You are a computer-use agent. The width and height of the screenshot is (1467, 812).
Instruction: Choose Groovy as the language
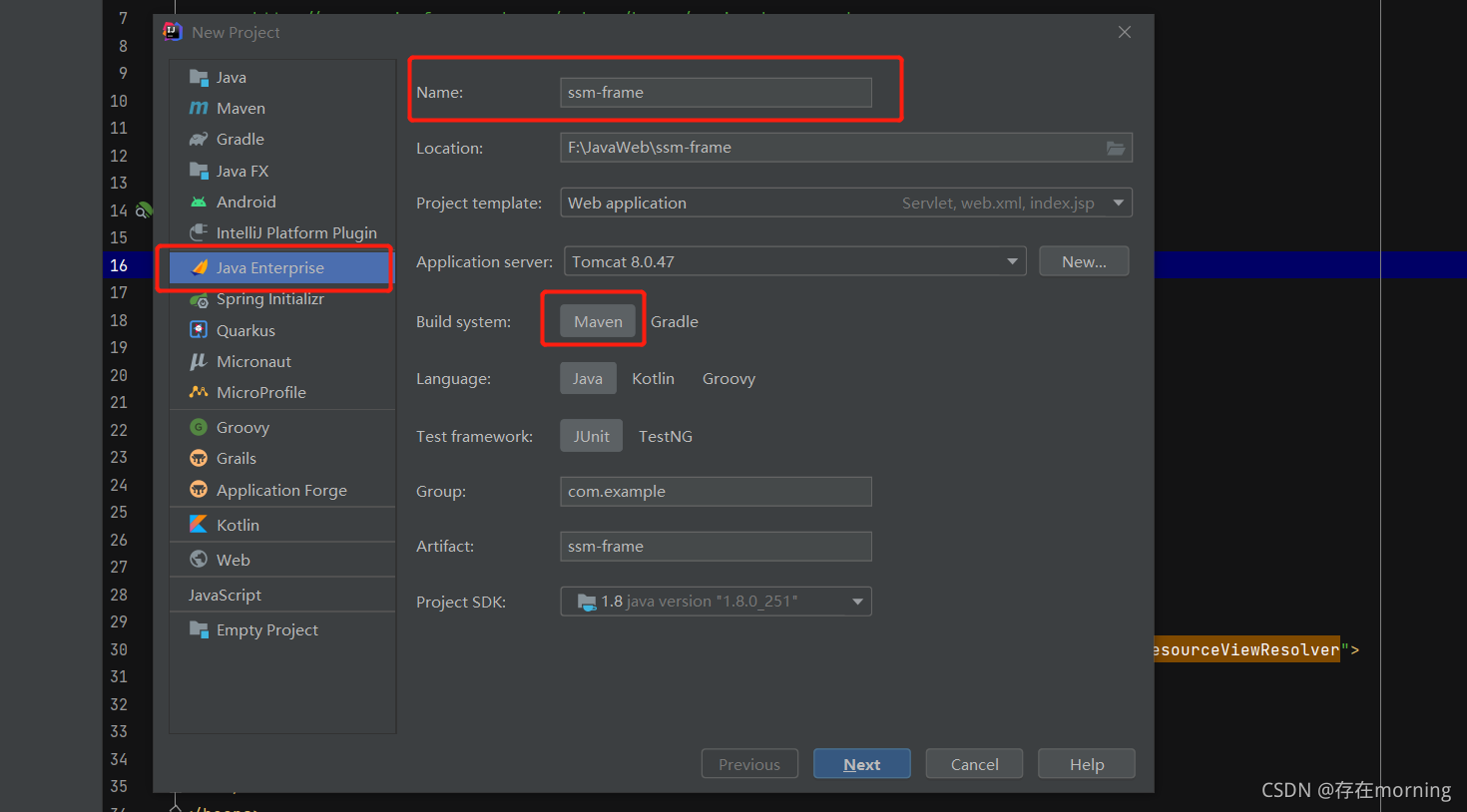[729, 378]
